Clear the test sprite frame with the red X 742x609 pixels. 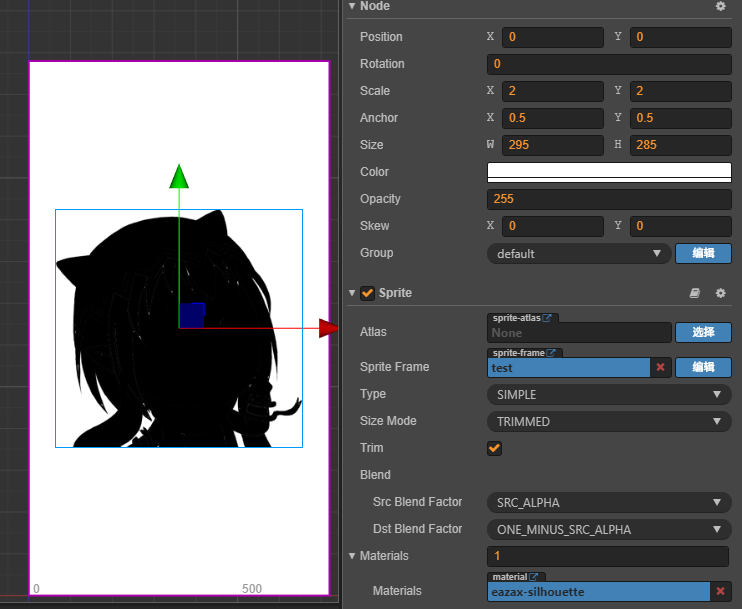pos(661,367)
